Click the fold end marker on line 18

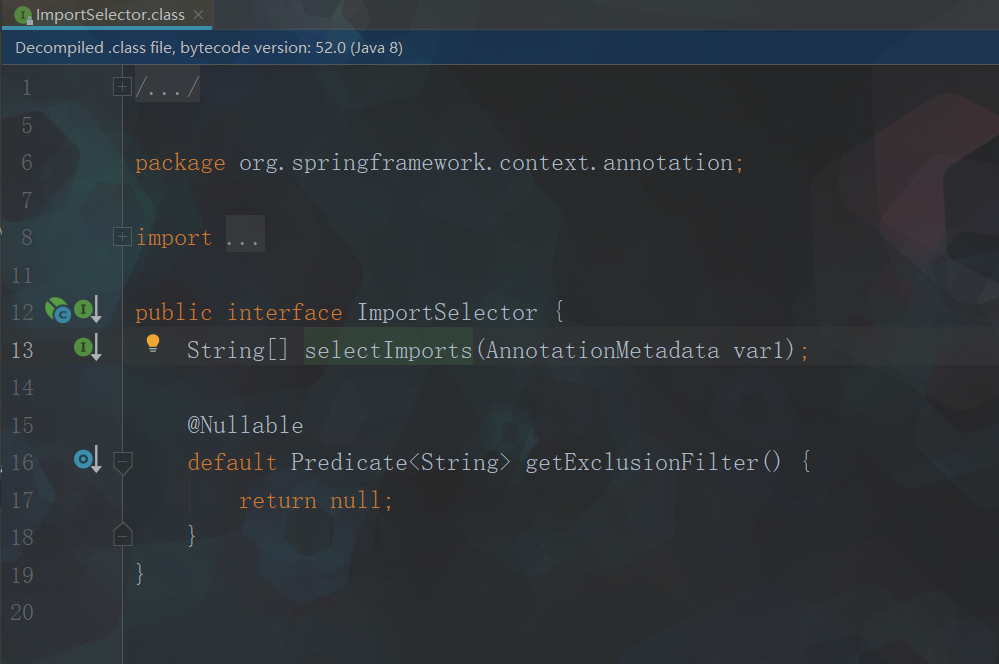pyautogui.click(x=122, y=536)
